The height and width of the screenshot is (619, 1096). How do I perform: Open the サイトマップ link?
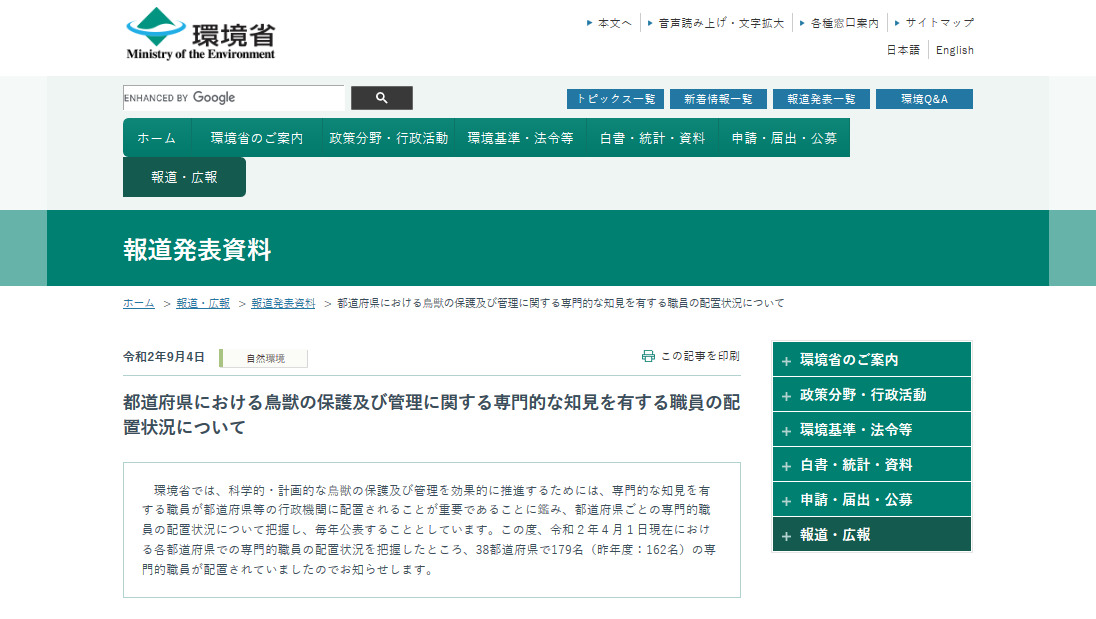[939, 22]
